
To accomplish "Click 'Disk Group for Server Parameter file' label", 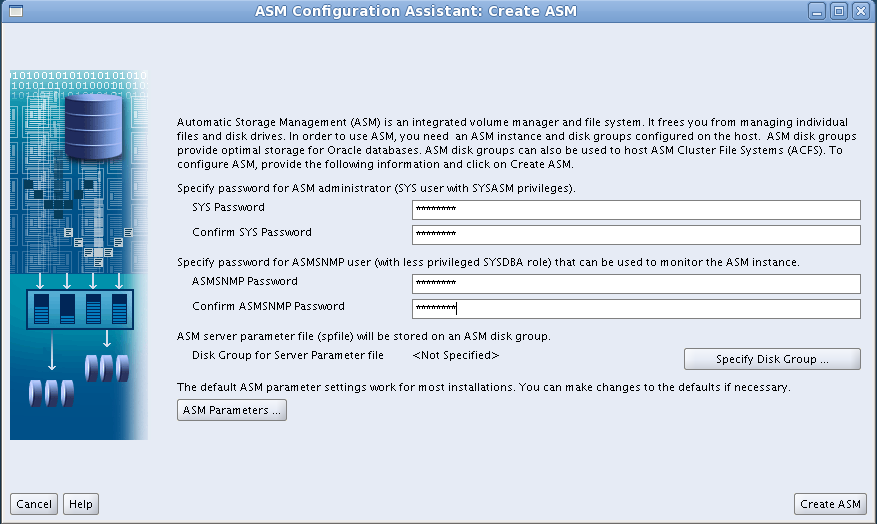I will click(287, 355).
